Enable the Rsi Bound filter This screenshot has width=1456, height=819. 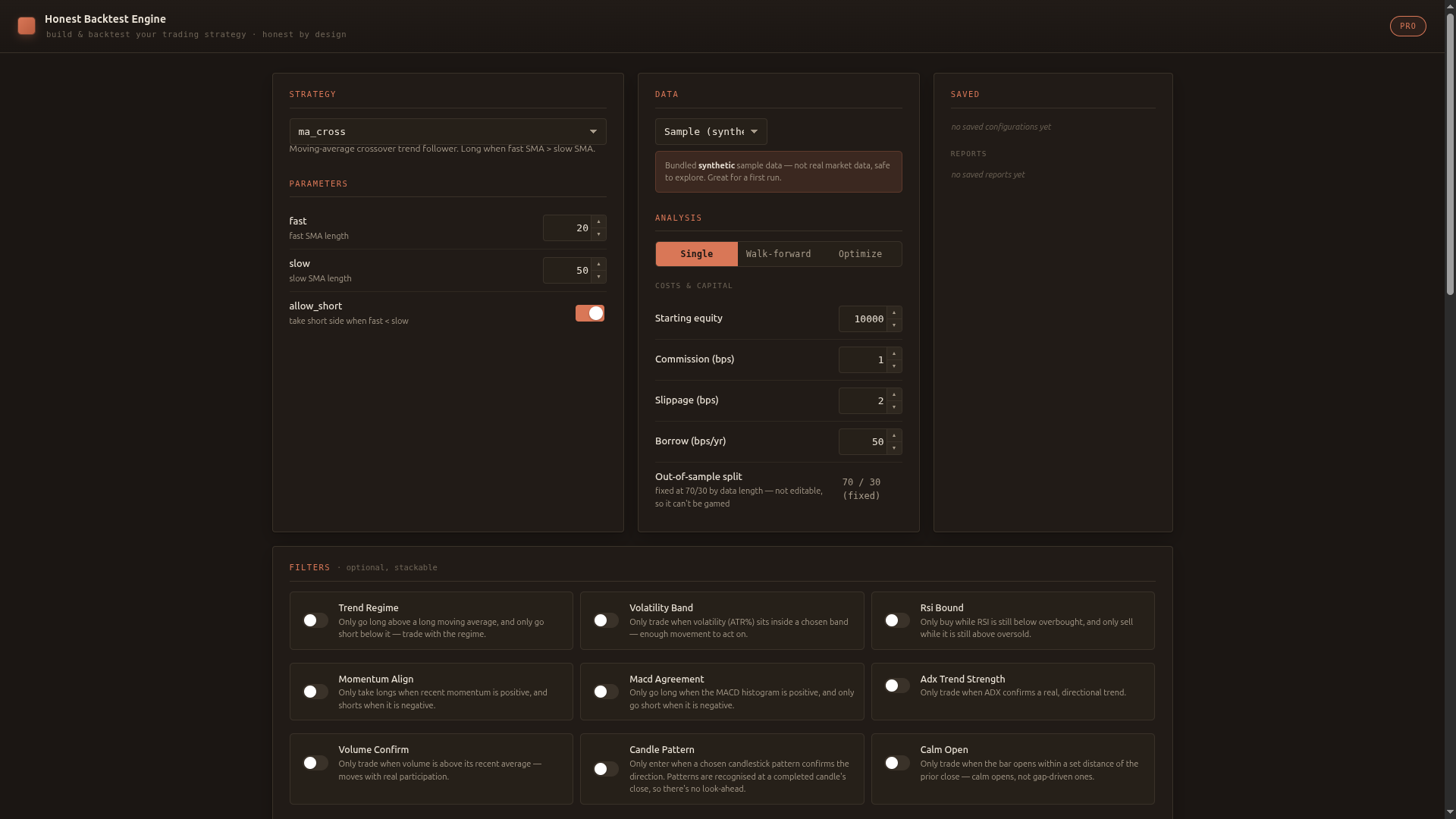pyautogui.click(x=897, y=620)
